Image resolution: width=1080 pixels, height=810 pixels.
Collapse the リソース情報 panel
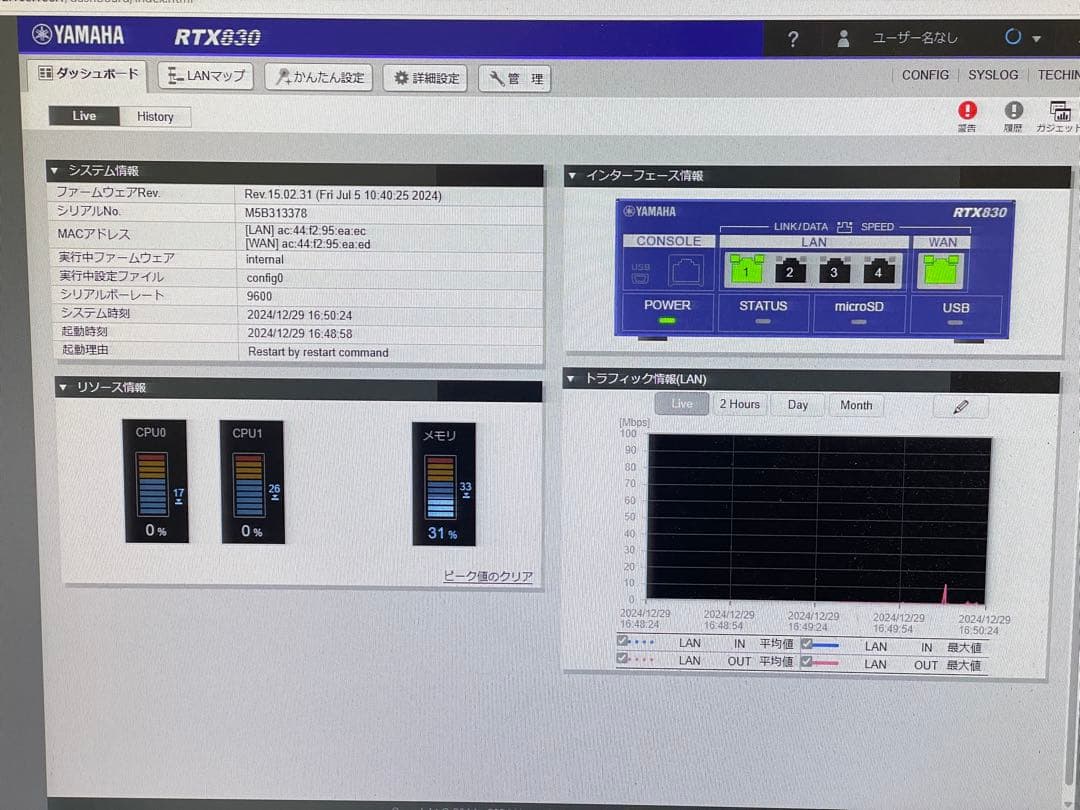pyautogui.click(x=63, y=387)
